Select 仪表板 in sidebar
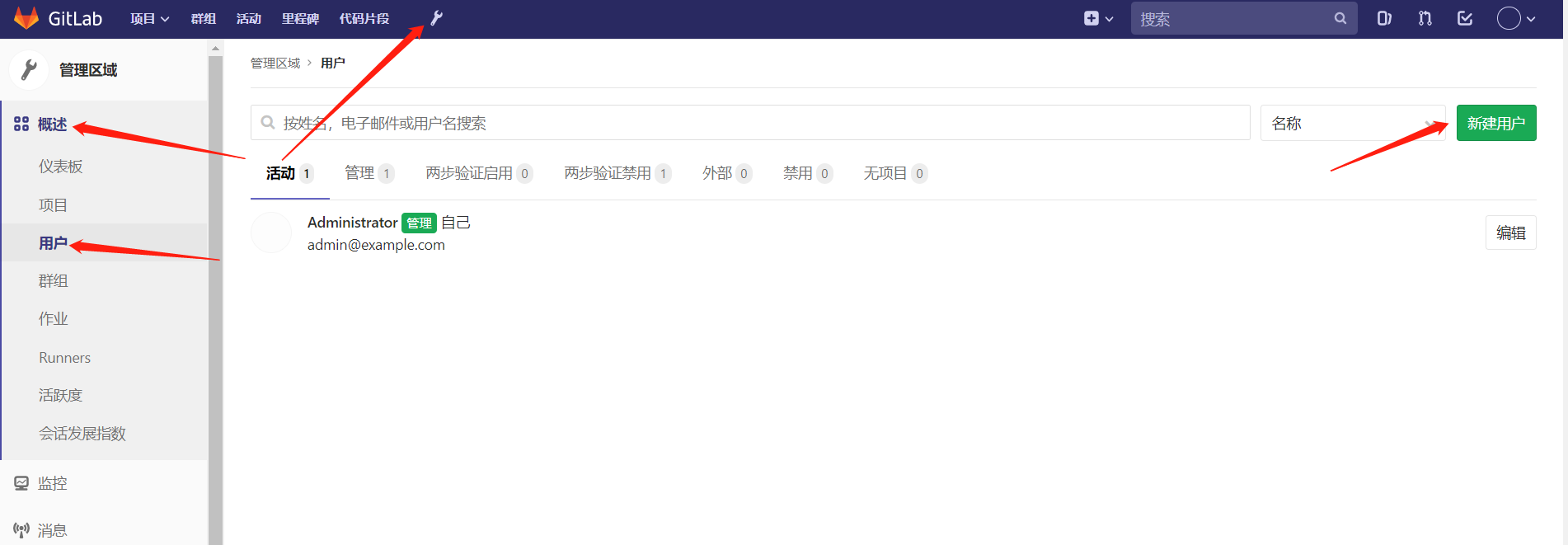The image size is (1568, 545). coord(60,167)
